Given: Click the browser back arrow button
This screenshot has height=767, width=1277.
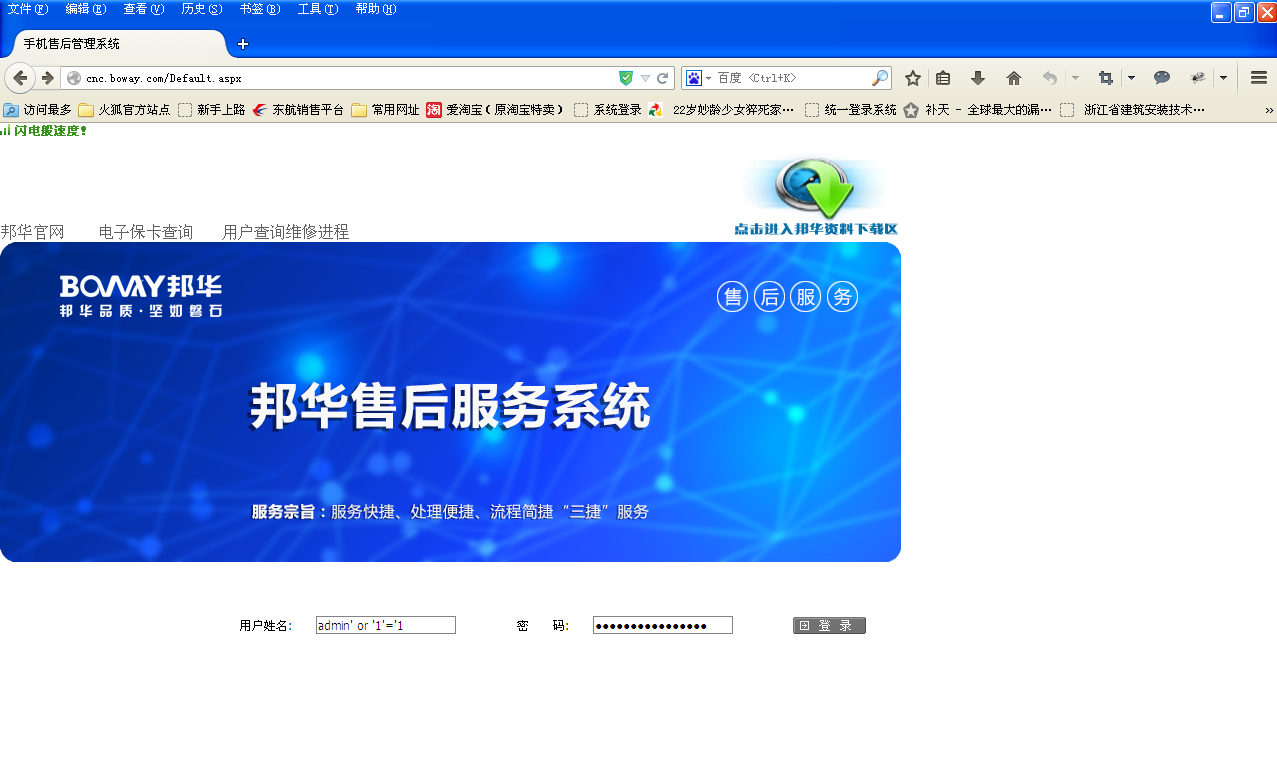Looking at the screenshot, I should 19,78.
